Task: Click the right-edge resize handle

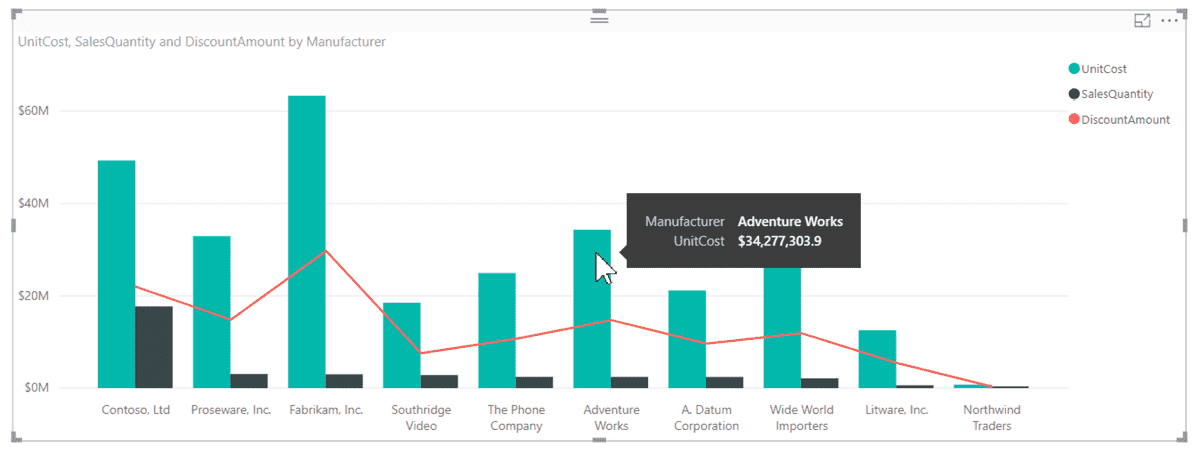Action: point(1186,226)
